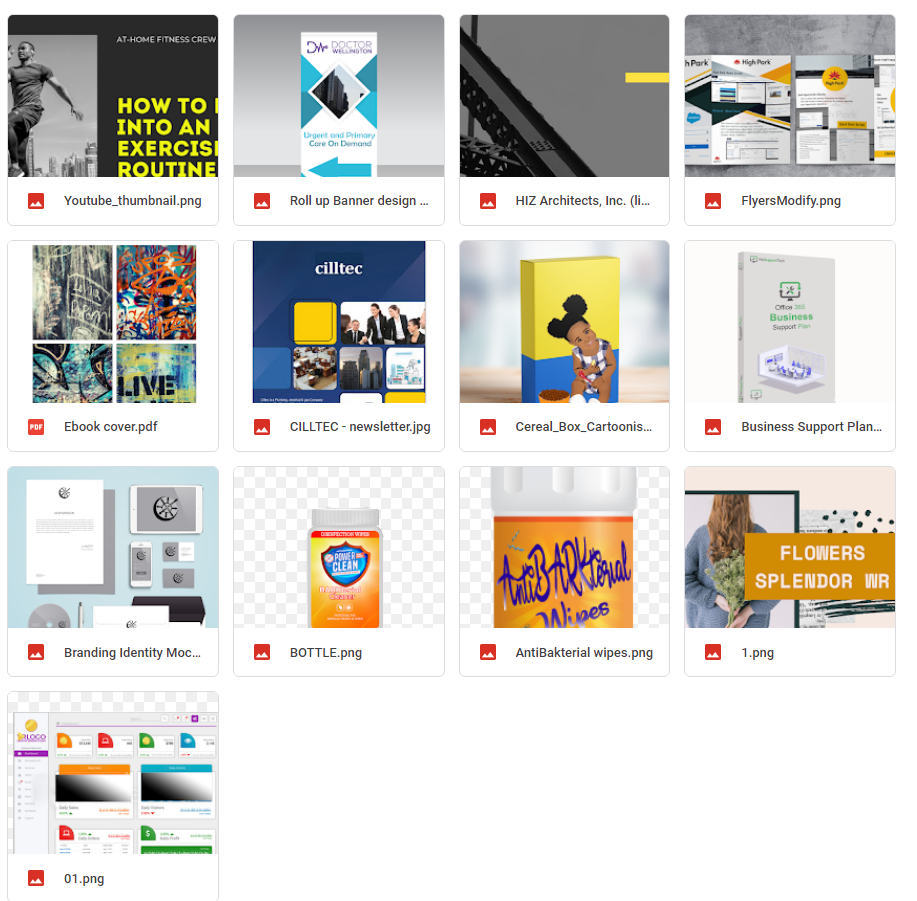This screenshot has height=901, width=917.
Task: Click the PDF icon beside Ebook cover.pdf
Action: tap(36, 427)
